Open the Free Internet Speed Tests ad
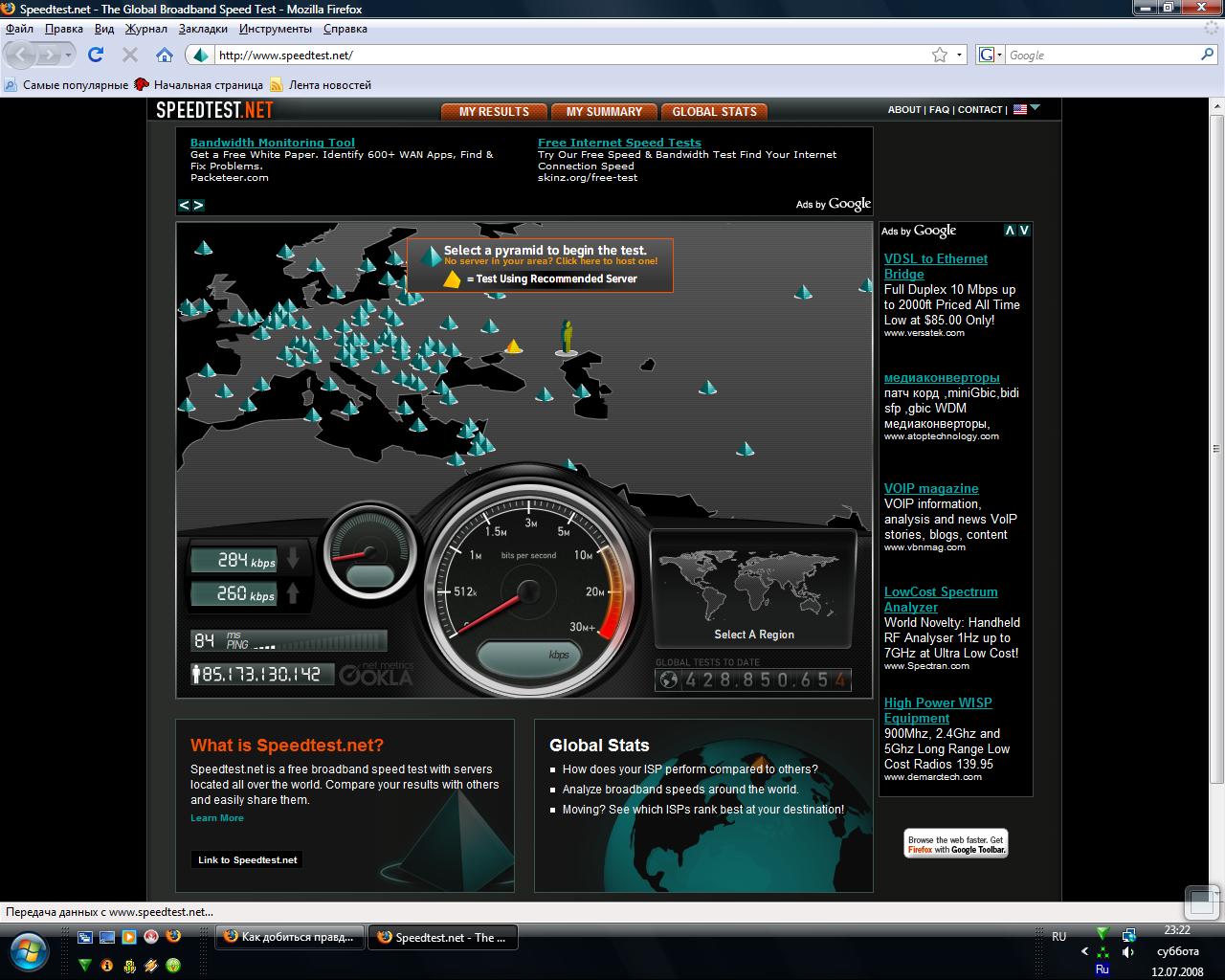 point(619,143)
